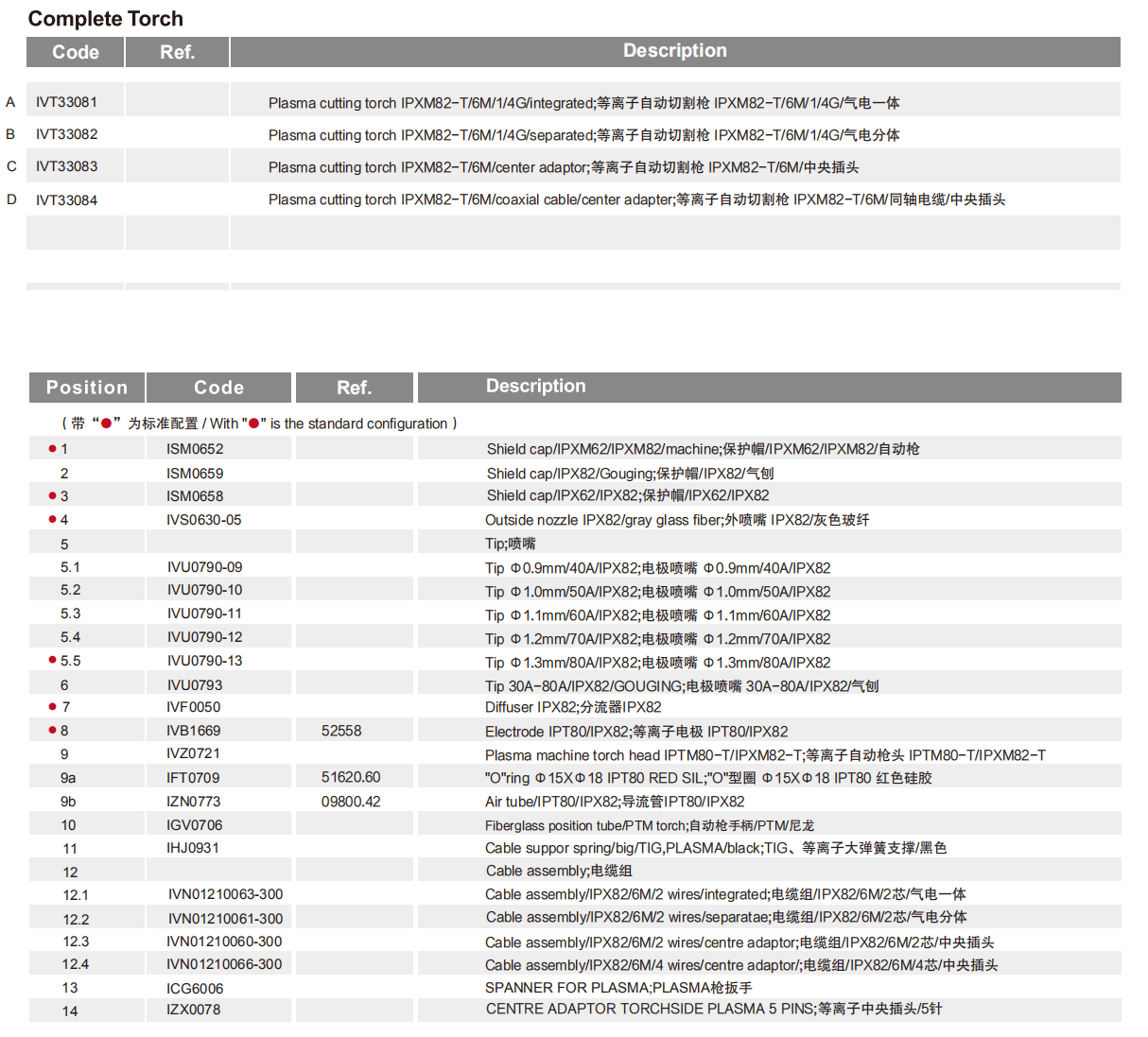Image resolution: width=1148 pixels, height=1037 pixels.
Task: Click part code IVN01210063-300
Action: tap(225, 894)
